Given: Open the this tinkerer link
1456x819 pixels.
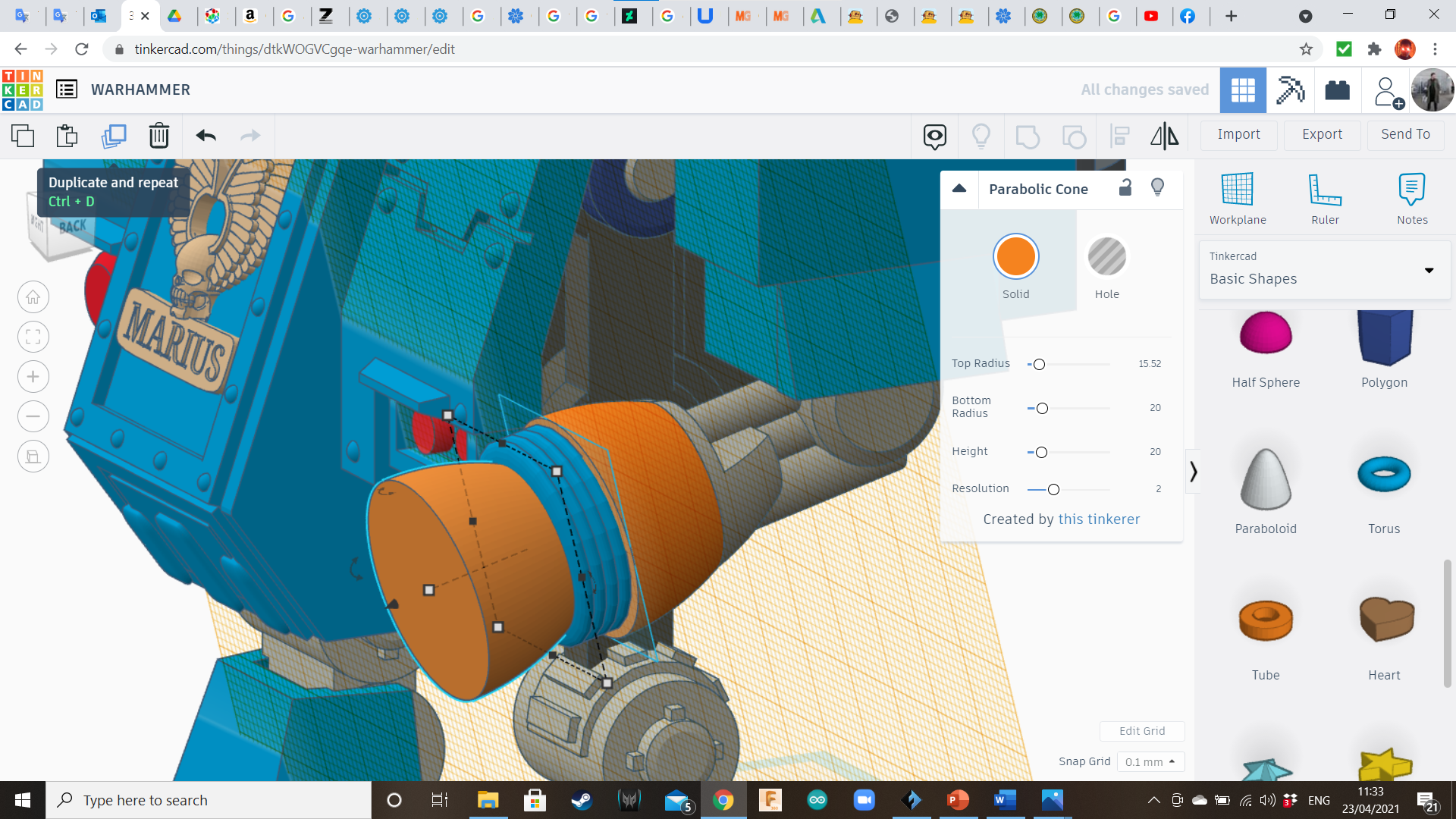Looking at the screenshot, I should 1099,519.
